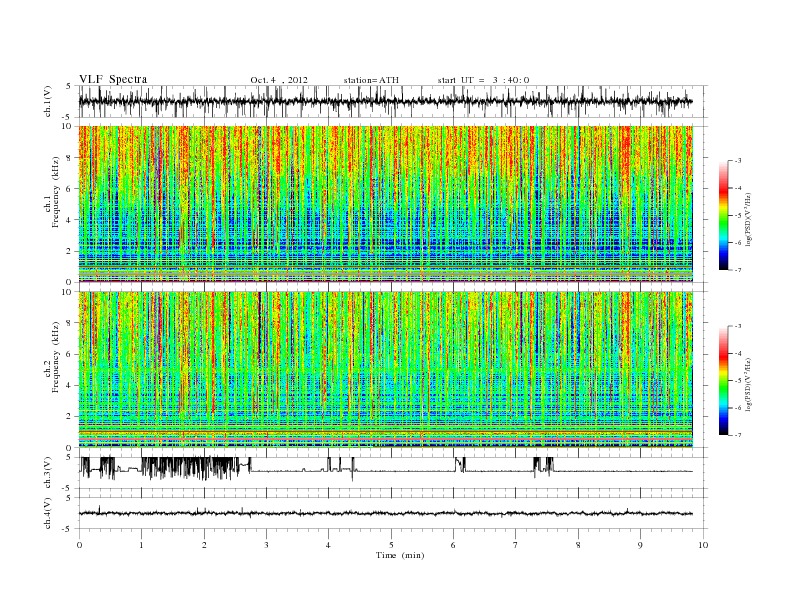Click the "4" tick on the time axis
Image resolution: width=792 pixels, height=612 pixels.
329,545
